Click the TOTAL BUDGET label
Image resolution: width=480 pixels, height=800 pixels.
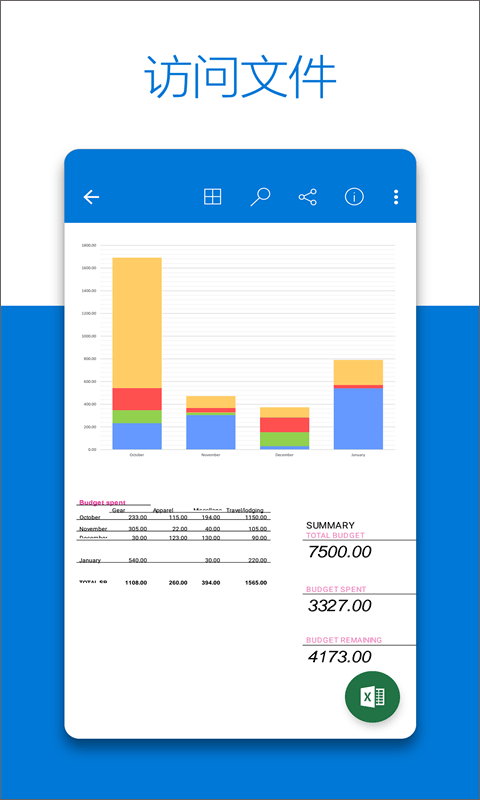point(335,536)
